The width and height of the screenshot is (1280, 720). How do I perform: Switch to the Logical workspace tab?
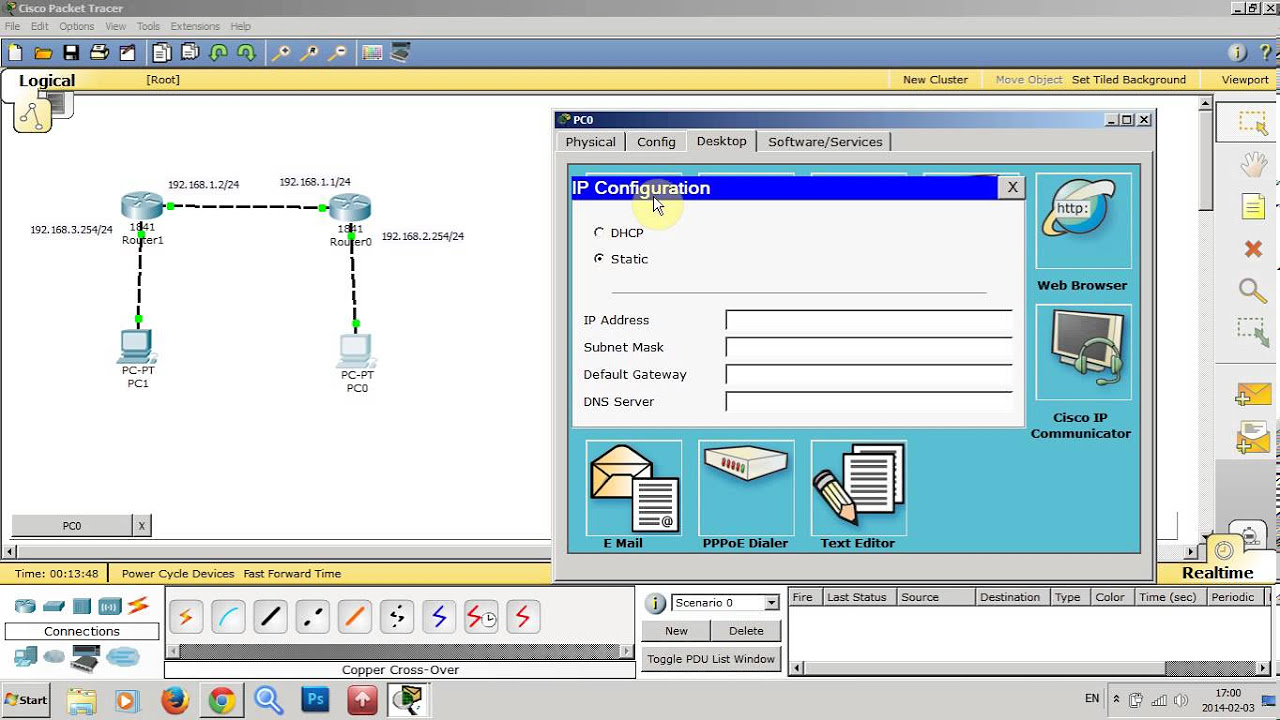click(x=47, y=81)
